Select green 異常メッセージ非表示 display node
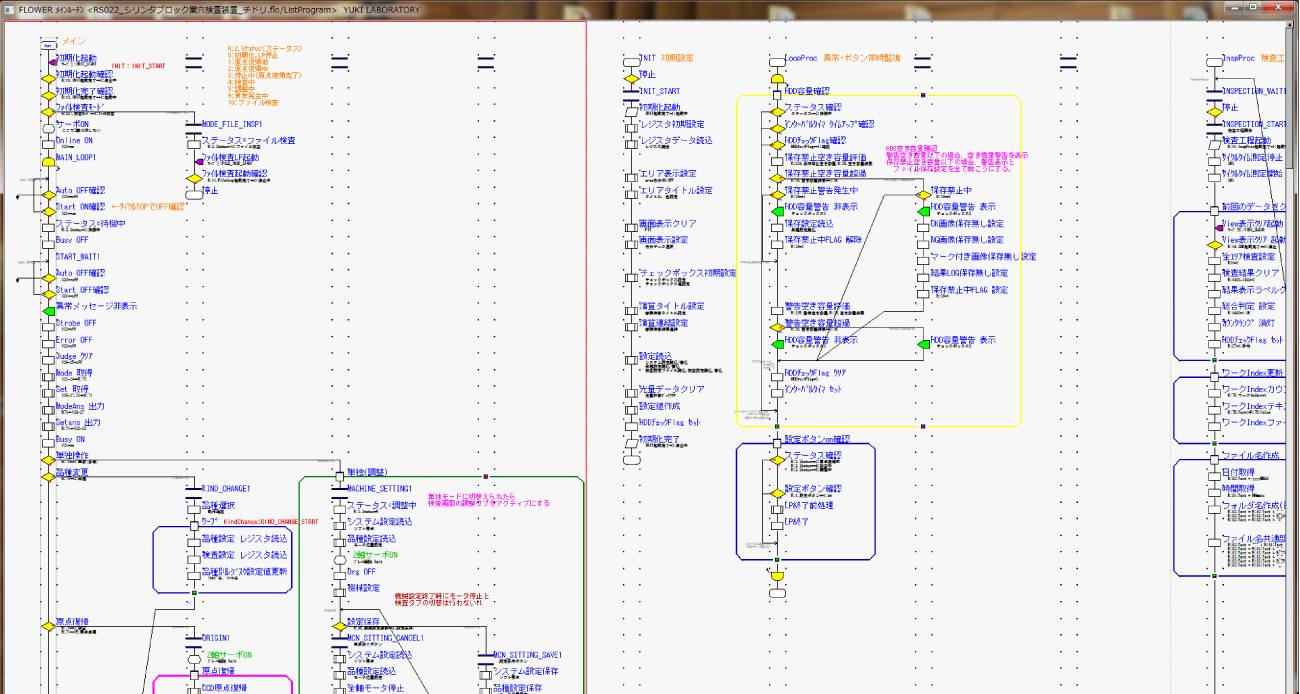 coord(47,310)
